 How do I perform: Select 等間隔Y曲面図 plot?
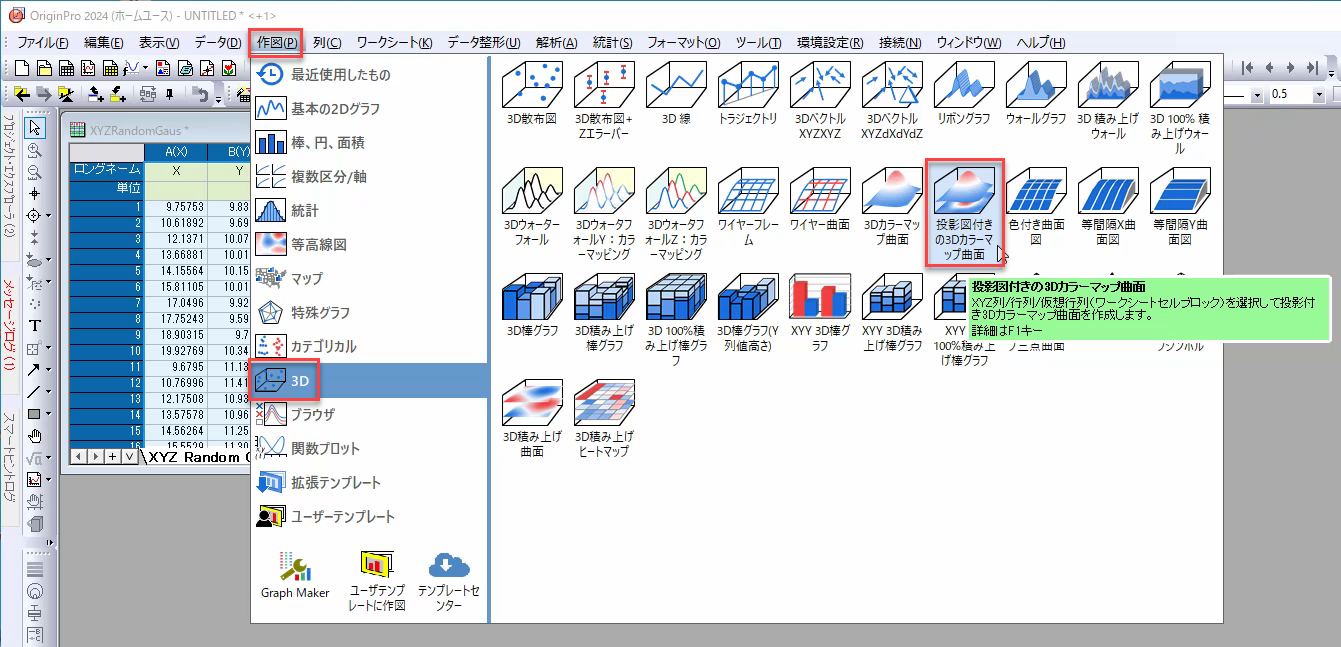pos(1180,207)
